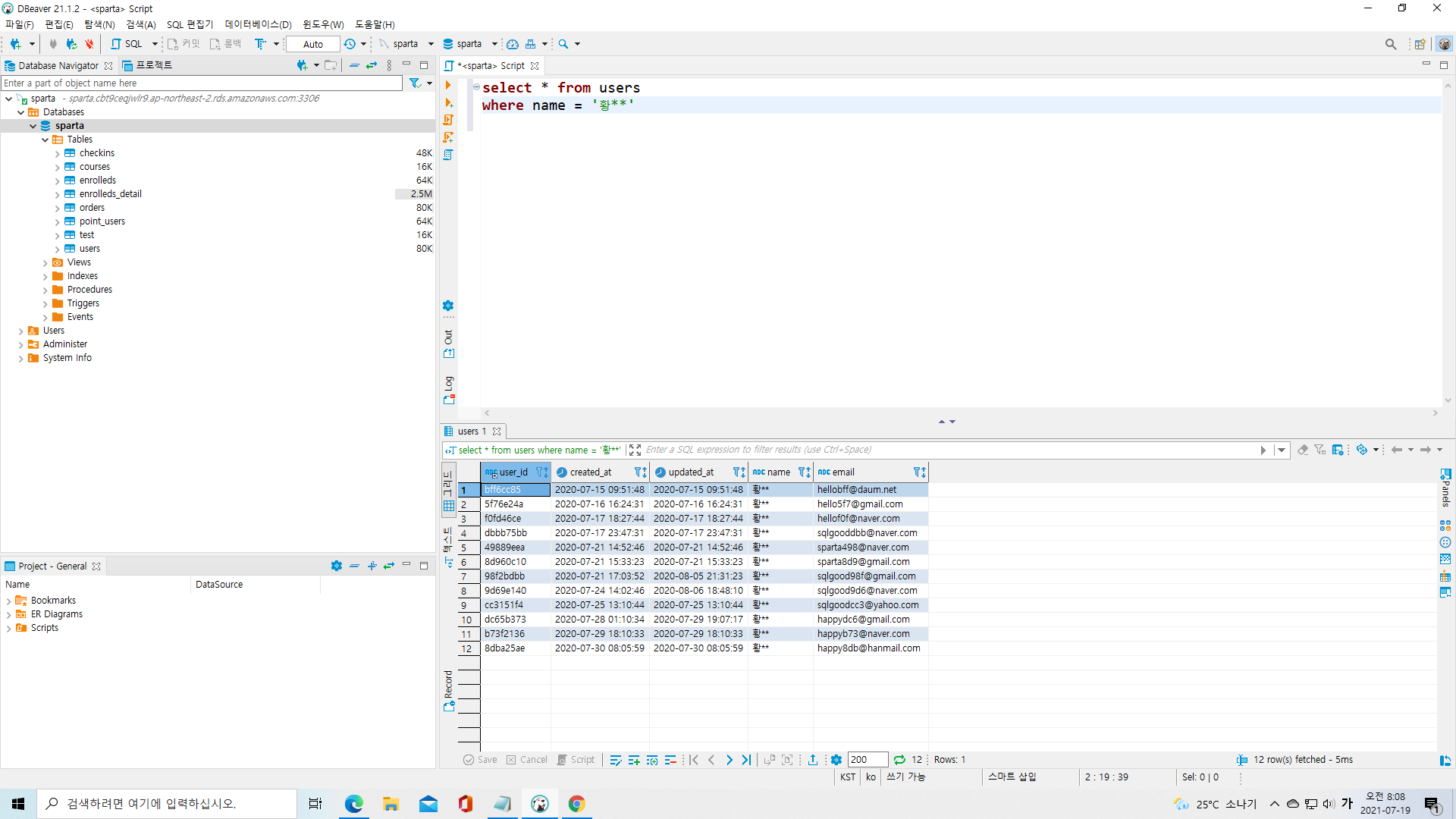Execute SQL statement with the orange arrow
The width and height of the screenshot is (1456, 819).
click(448, 85)
